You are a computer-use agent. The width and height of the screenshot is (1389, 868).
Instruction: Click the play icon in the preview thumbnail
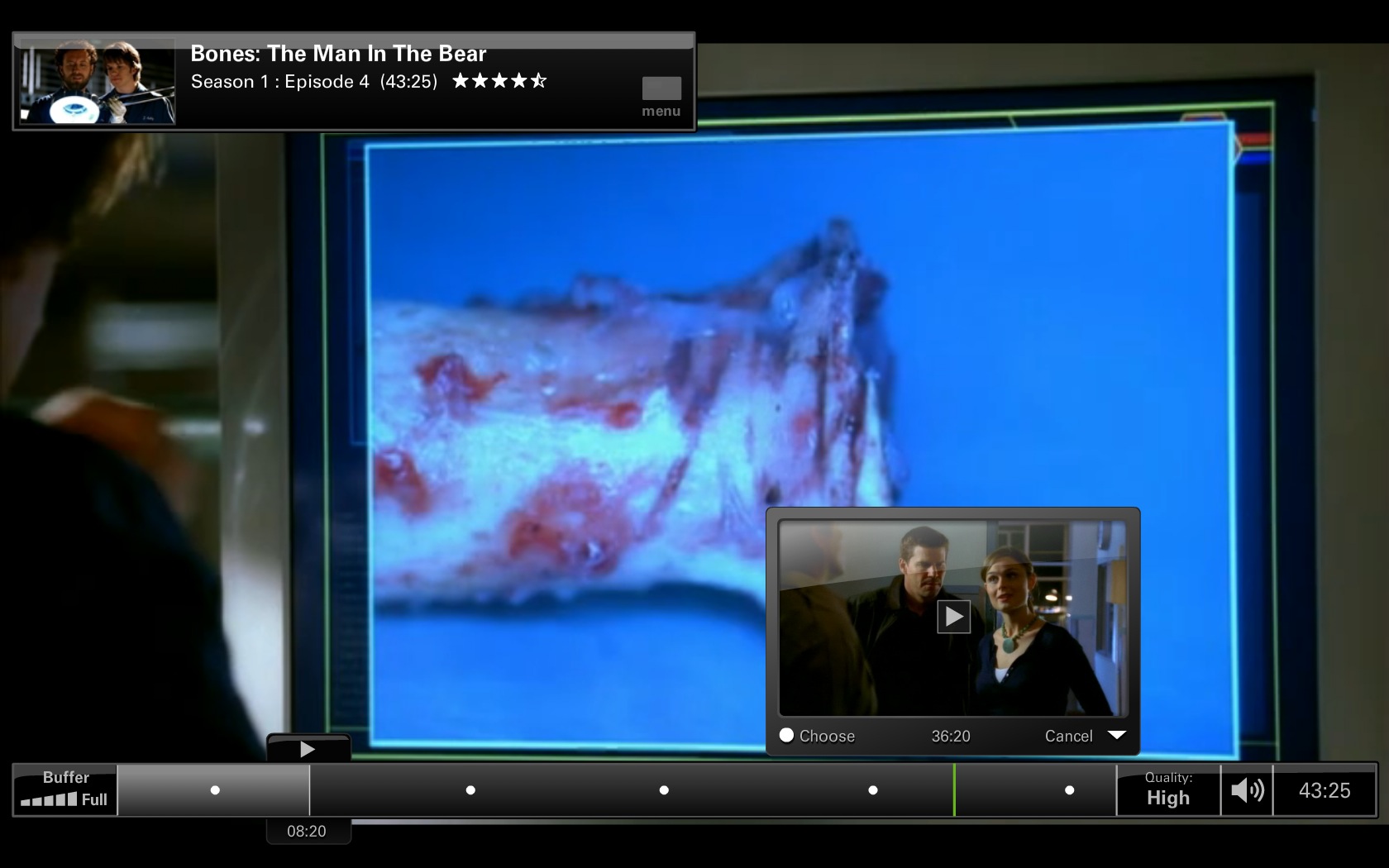(x=953, y=617)
